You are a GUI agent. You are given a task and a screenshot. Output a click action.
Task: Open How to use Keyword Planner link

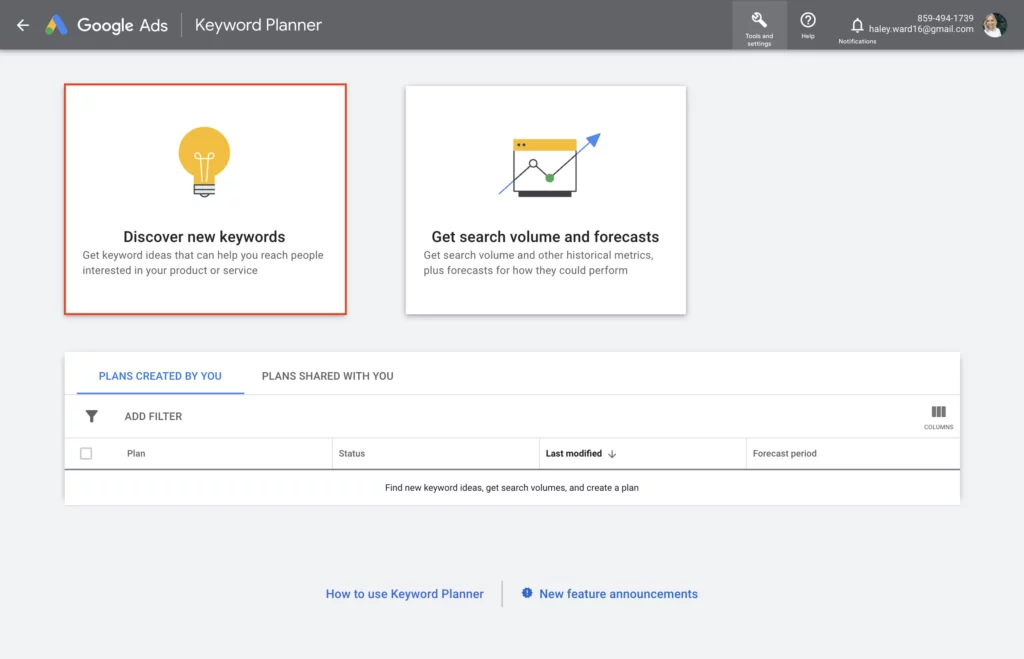tap(404, 594)
